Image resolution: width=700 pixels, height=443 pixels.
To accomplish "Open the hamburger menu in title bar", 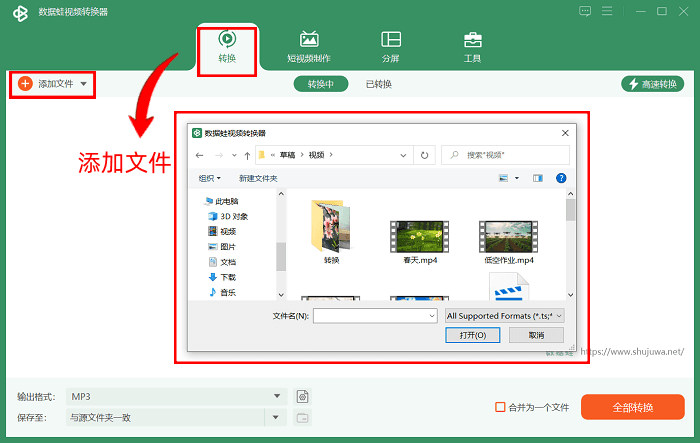I will [607, 11].
